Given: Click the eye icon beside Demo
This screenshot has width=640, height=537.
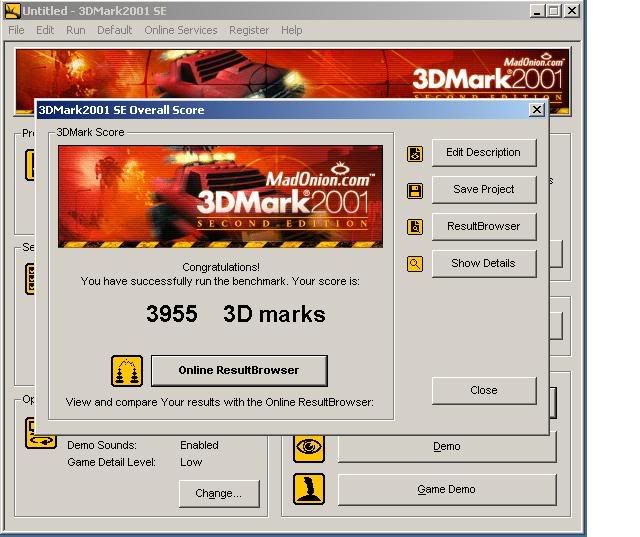Looking at the screenshot, I should point(309,447).
